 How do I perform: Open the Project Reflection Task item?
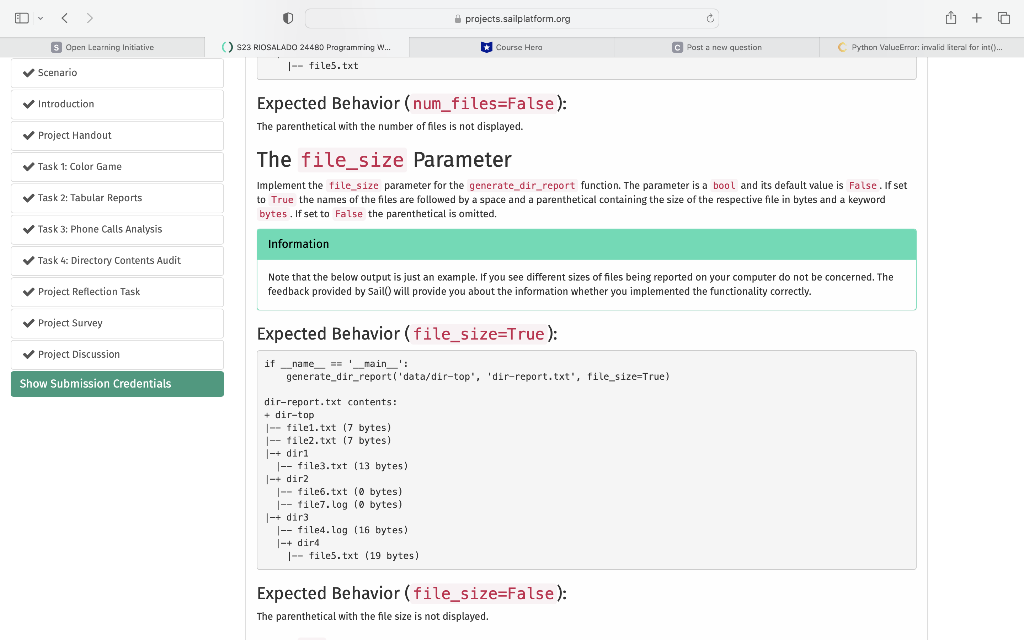click(x=118, y=292)
